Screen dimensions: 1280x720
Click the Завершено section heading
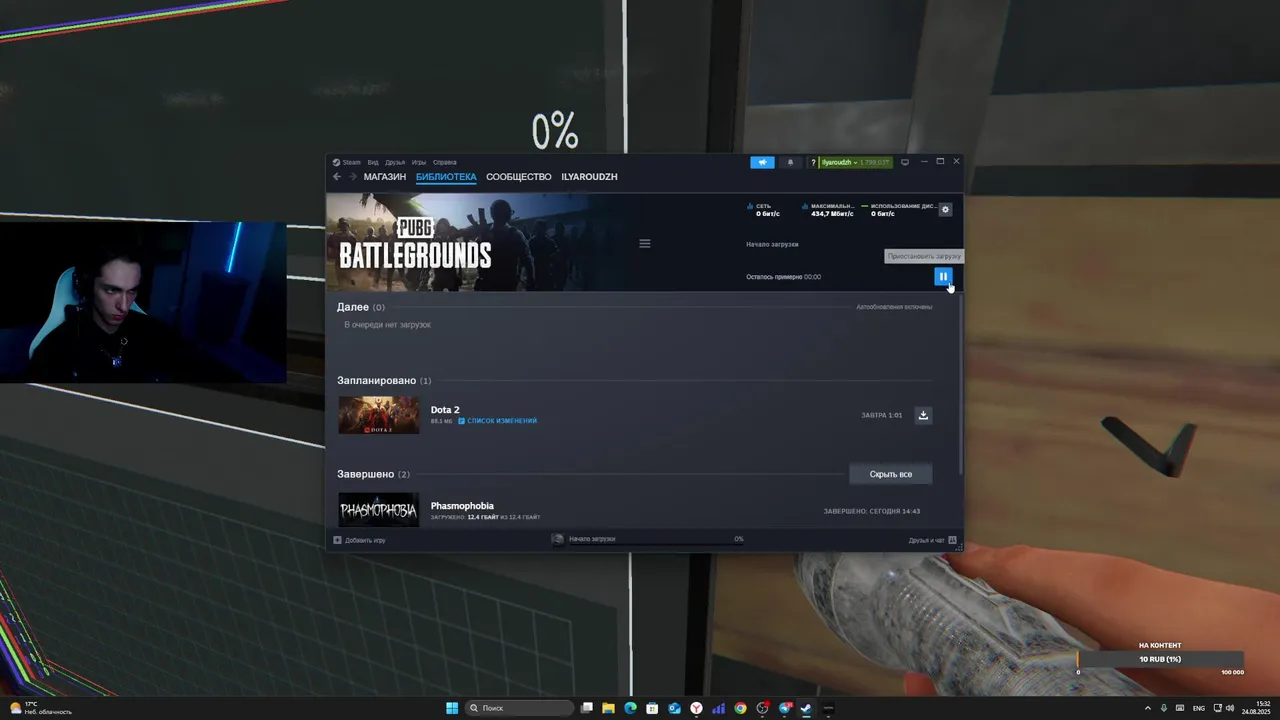coord(365,474)
